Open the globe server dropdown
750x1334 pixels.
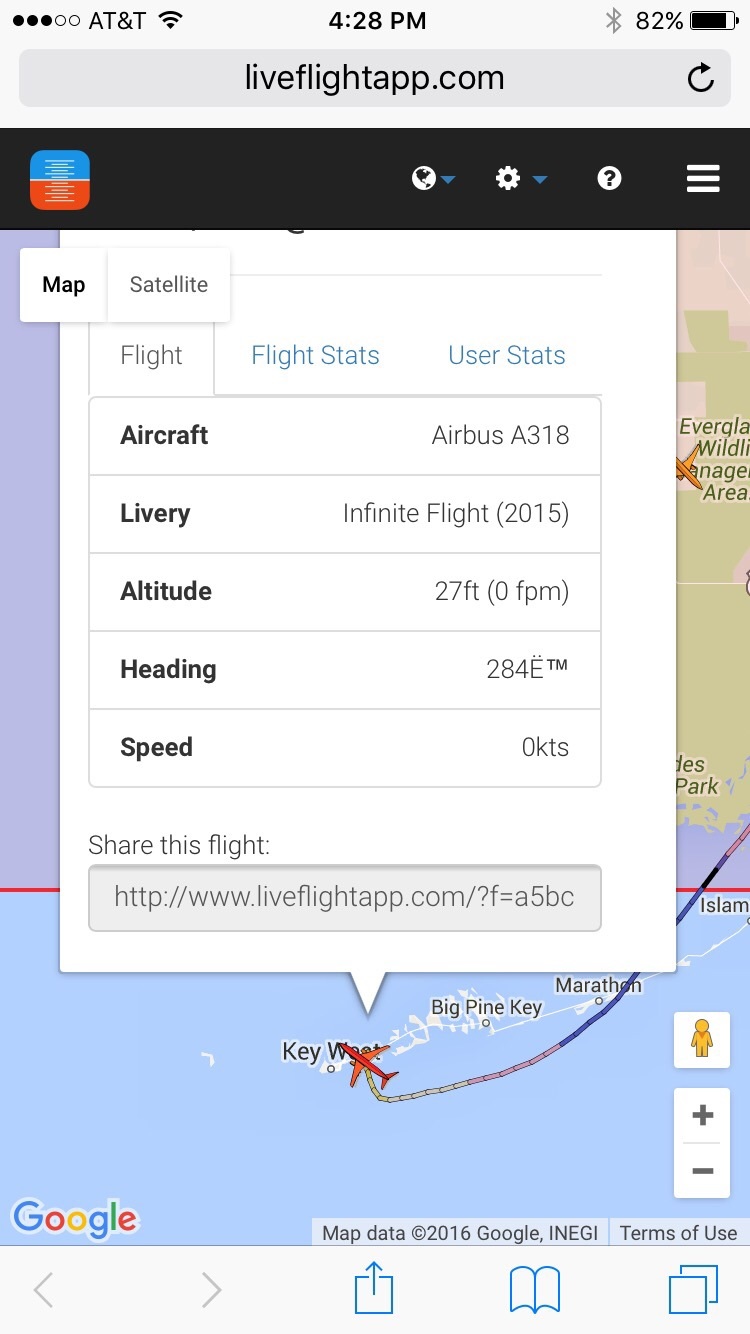click(433, 179)
